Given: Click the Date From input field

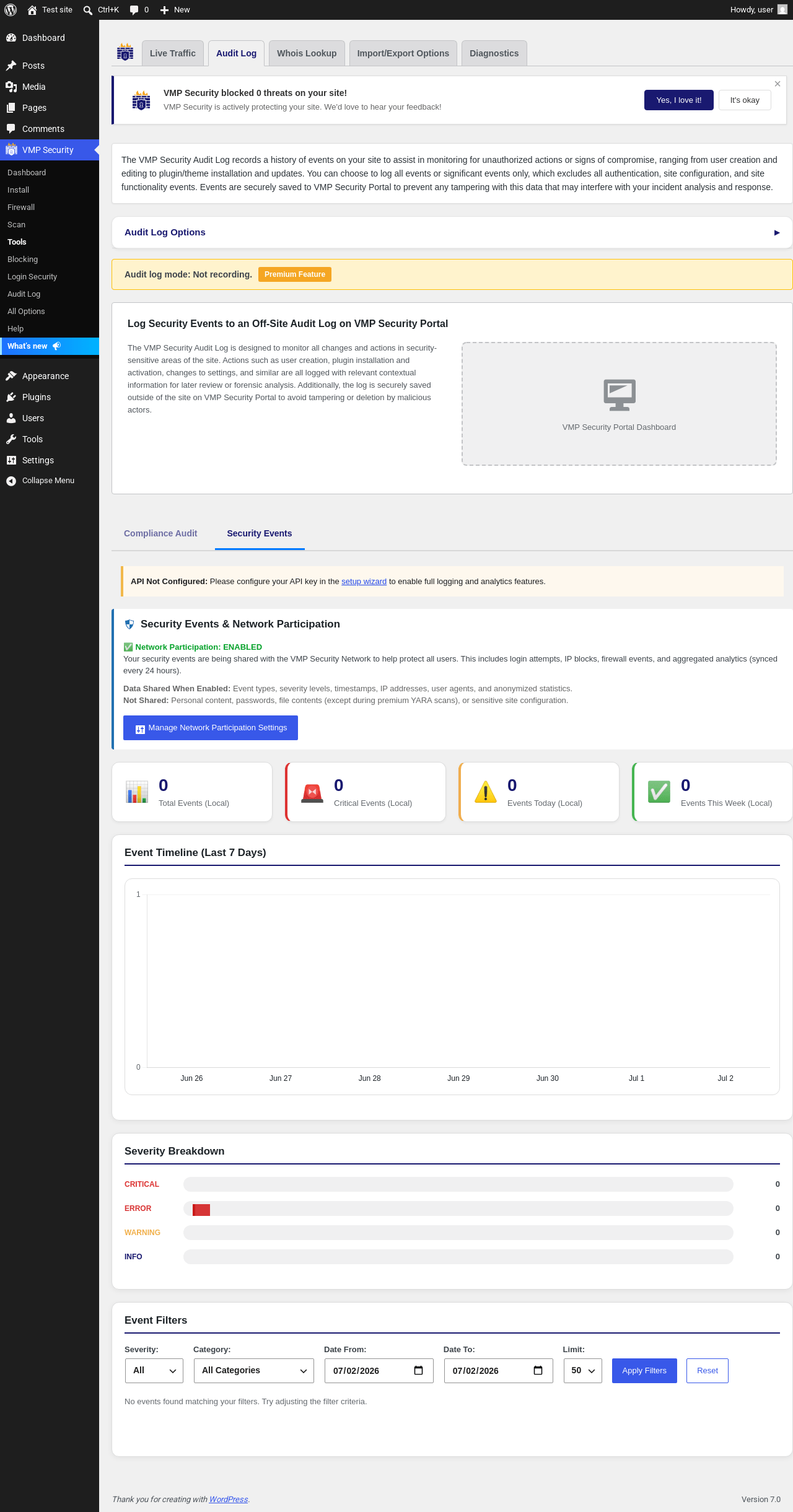Looking at the screenshot, I should point(379,1371).
